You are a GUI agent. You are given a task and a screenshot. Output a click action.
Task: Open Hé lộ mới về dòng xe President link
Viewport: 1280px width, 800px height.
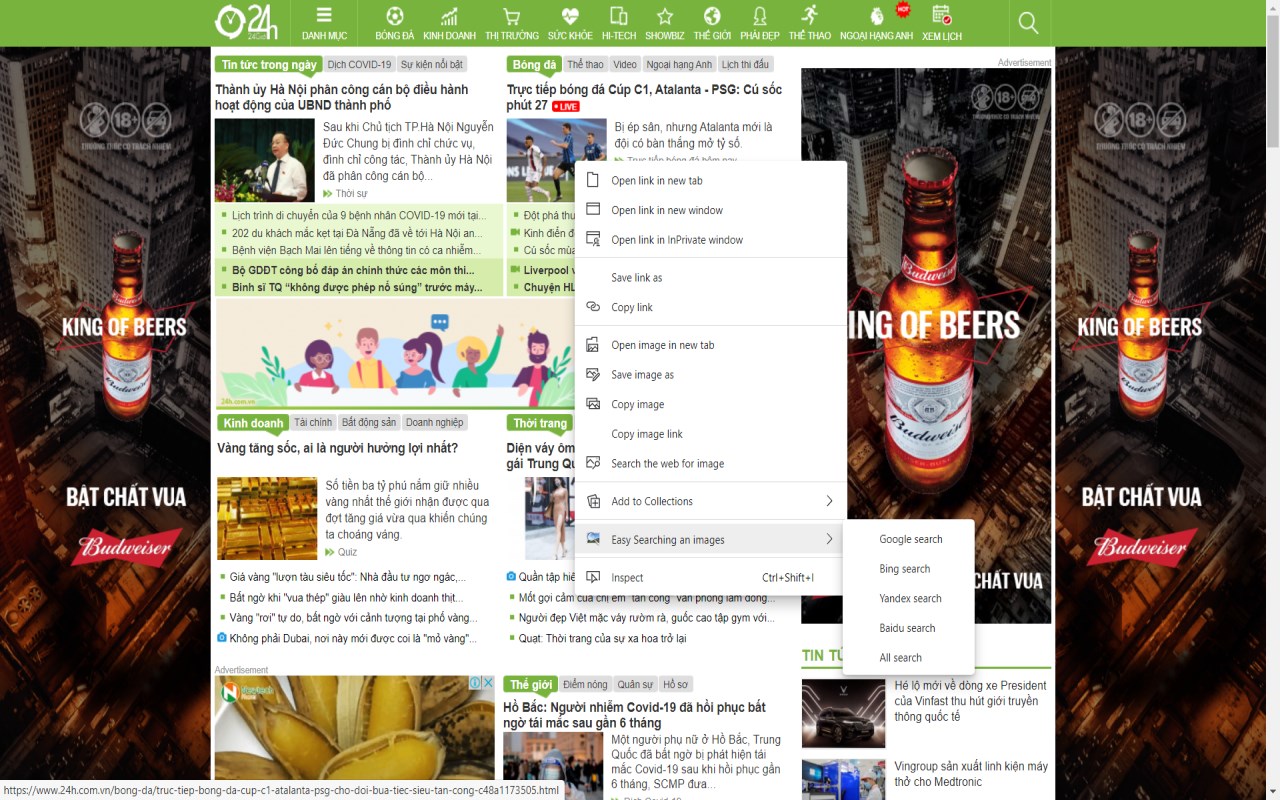click(x=970, y=701)
